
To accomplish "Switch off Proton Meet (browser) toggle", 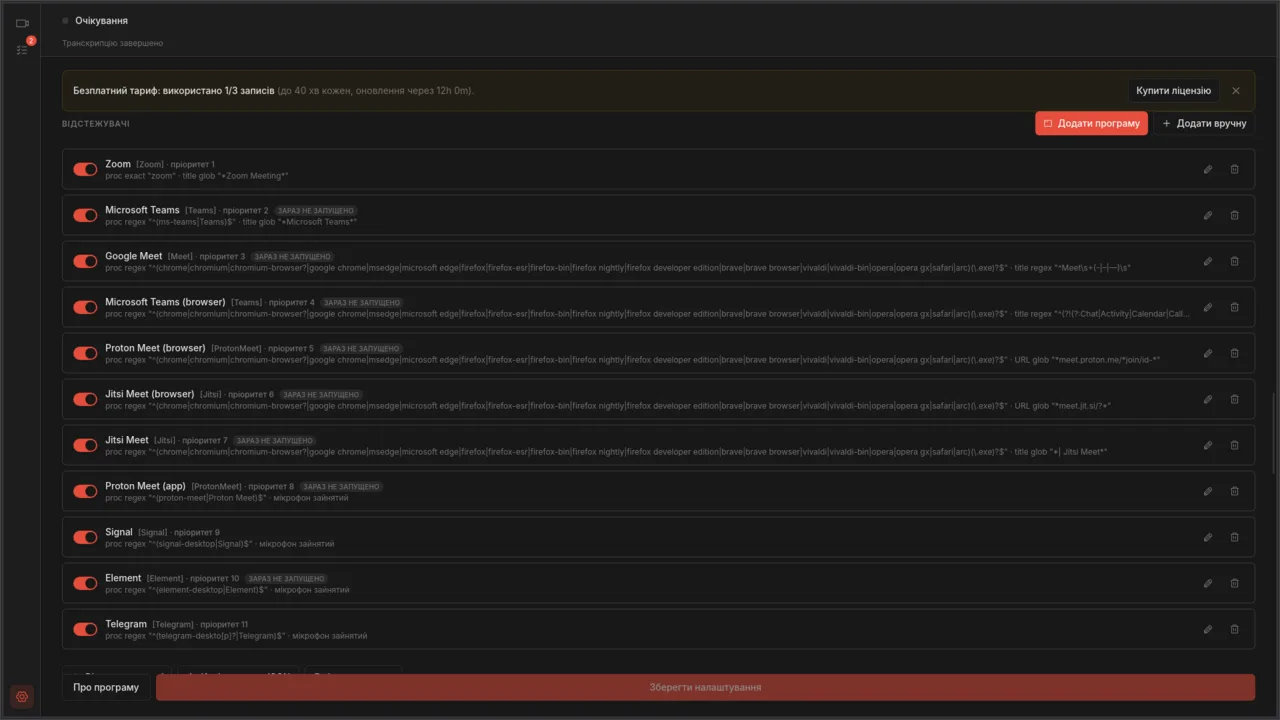I will pos(85,353).
